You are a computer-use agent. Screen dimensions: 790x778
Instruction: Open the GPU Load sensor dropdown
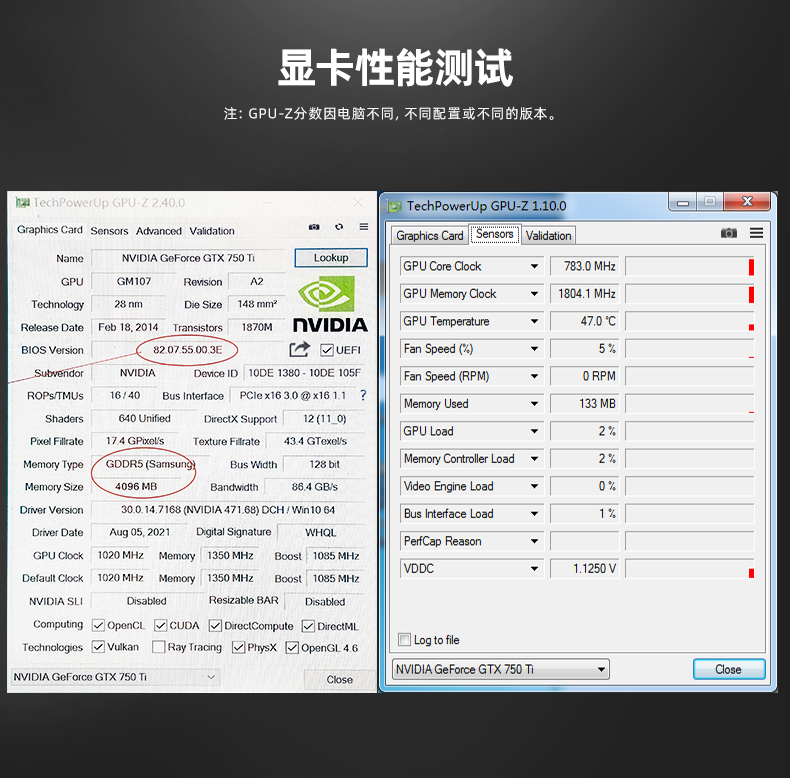coord(534,431)
